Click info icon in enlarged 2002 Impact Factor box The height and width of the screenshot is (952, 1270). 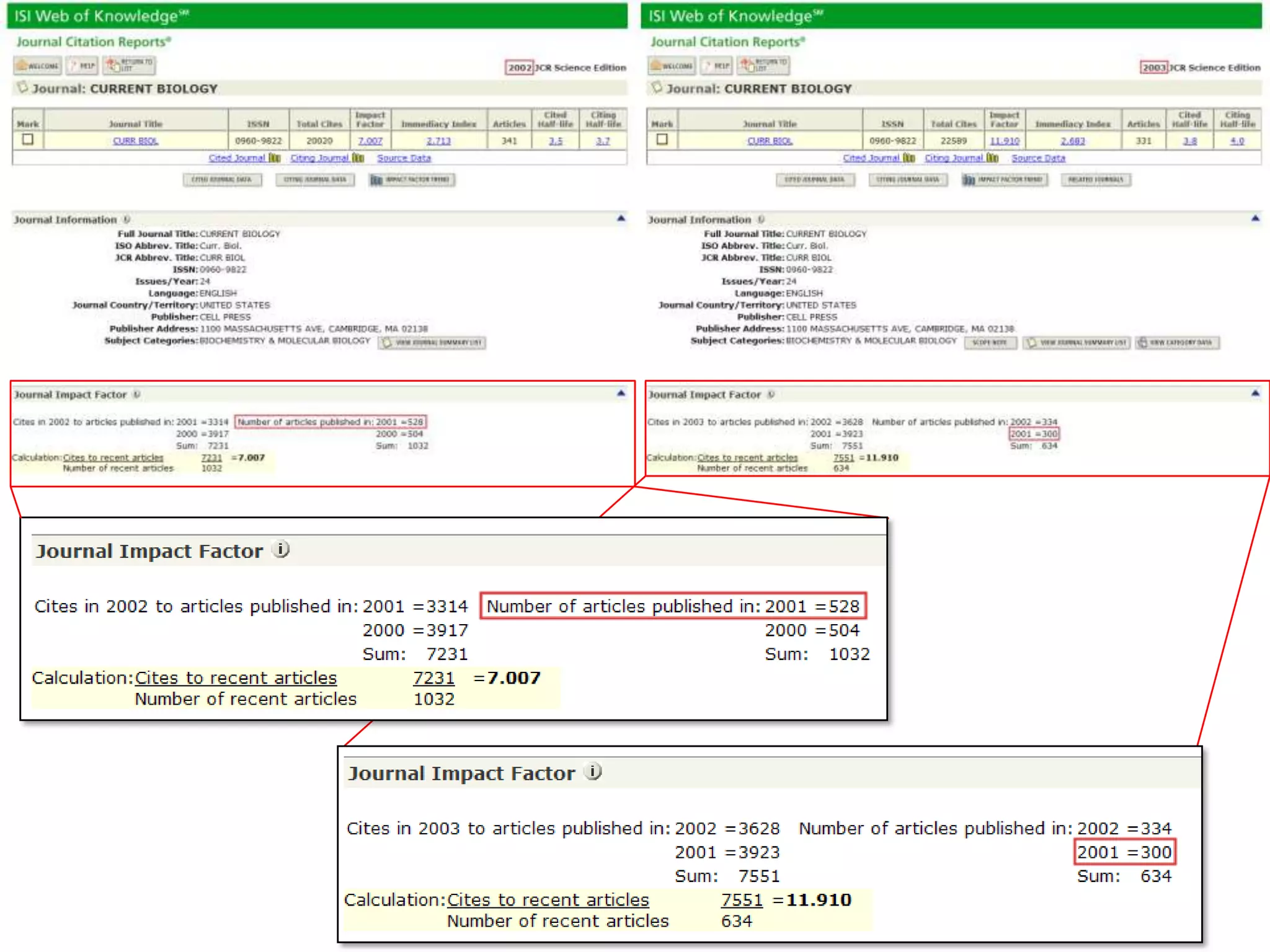282,550
